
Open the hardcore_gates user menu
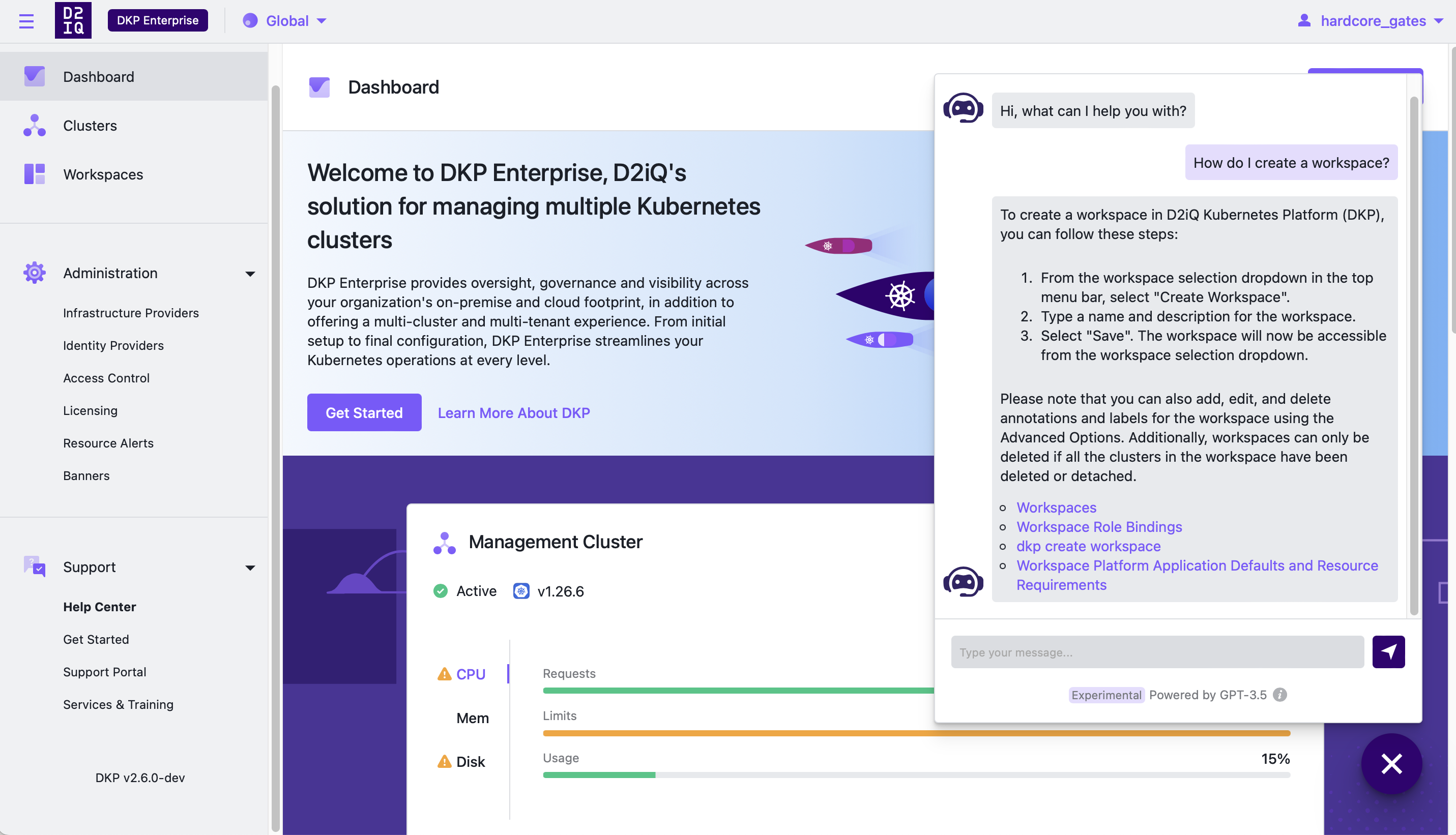1370,21
